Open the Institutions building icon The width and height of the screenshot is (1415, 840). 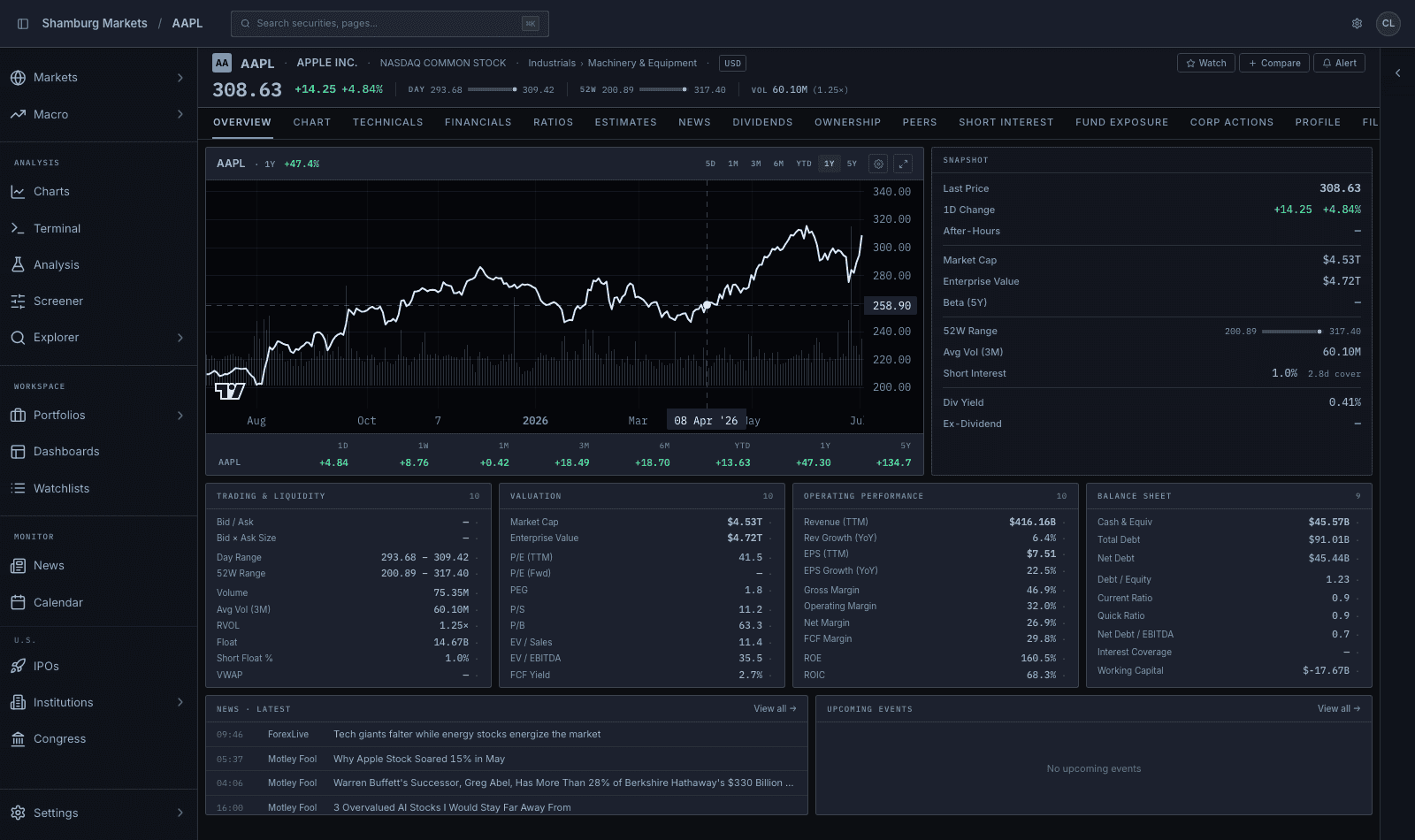point(18,702)
